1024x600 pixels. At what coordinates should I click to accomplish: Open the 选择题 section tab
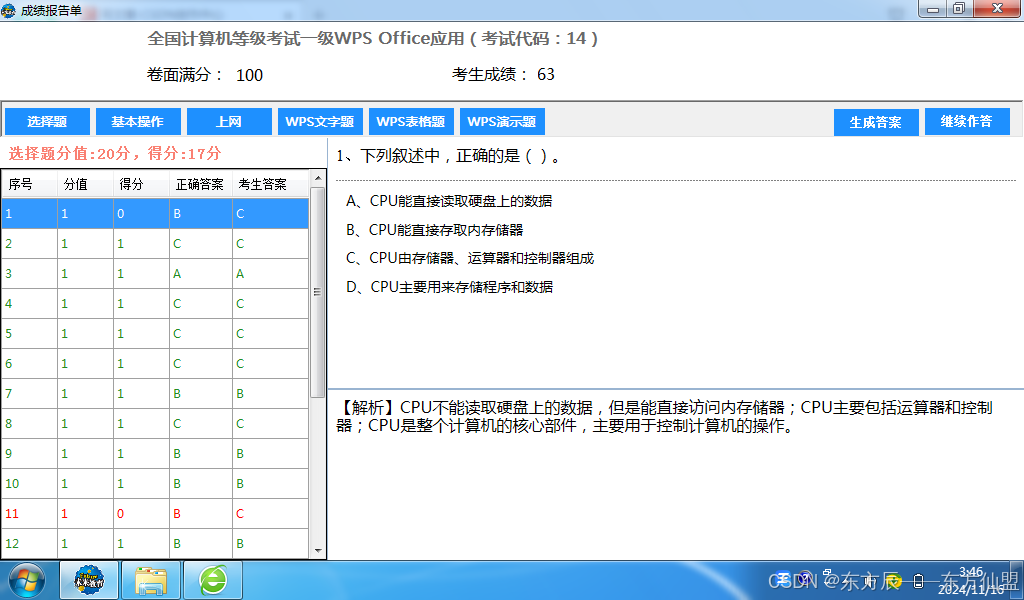47,121
